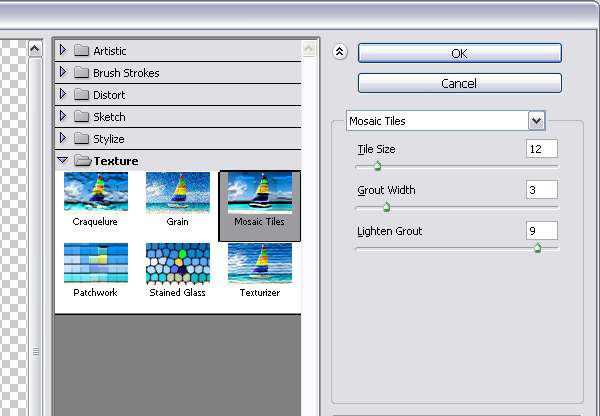This screenshot has width=600, height=416.
Task: Click the preview scrollbar up arrow
Action: coord(36,49)
